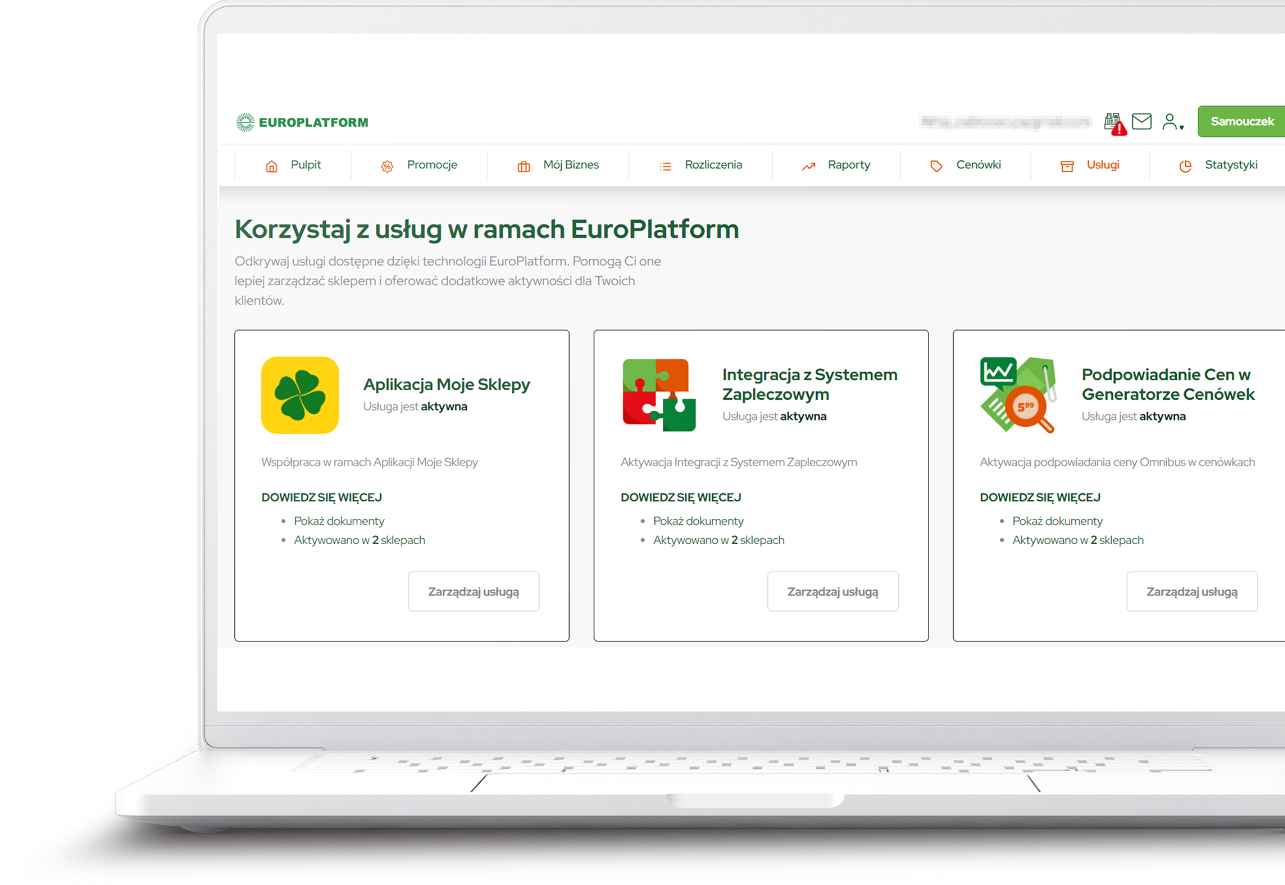The width and height of the screenshot is (1285, 885).
Task: Open Pokaż dokumenty under Aplikacja Moje Sklepy
Action: tap(339, 521)
